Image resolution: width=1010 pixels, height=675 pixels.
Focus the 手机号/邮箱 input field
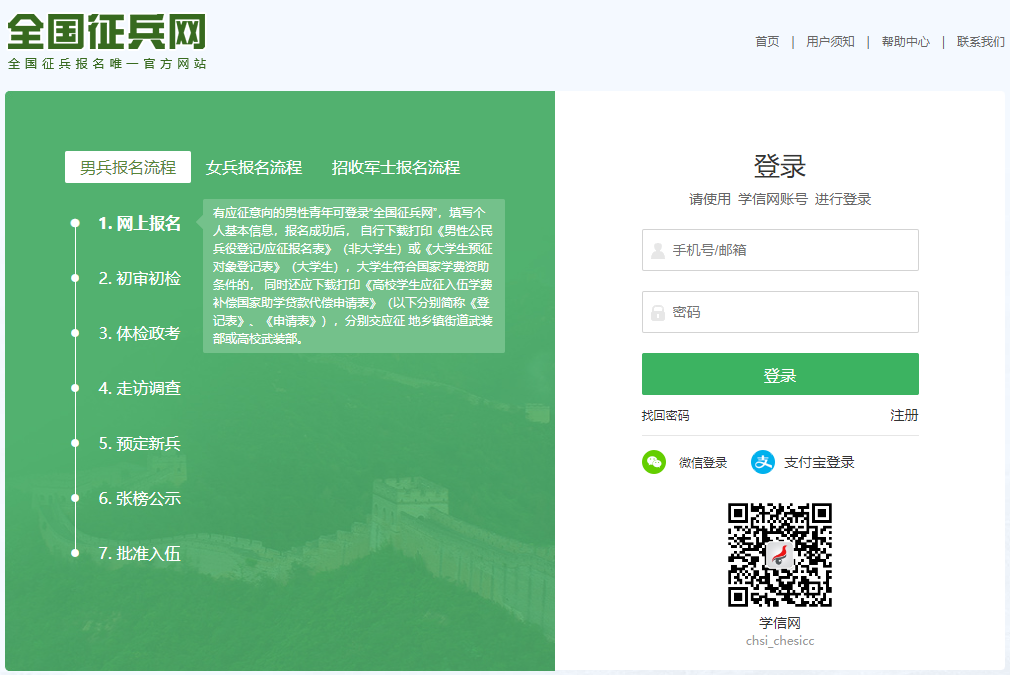click(780, 250)
